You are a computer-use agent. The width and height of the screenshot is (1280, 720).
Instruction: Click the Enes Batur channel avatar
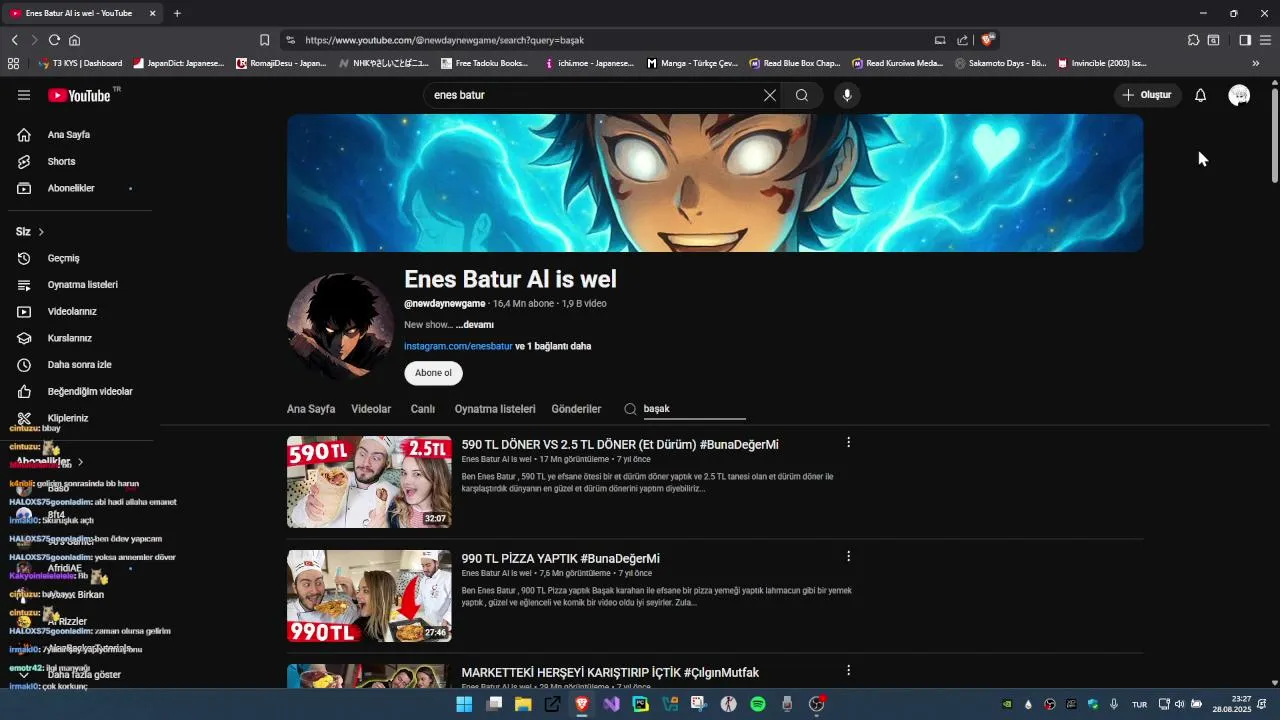pyautogui.click(x=340, y=326)
